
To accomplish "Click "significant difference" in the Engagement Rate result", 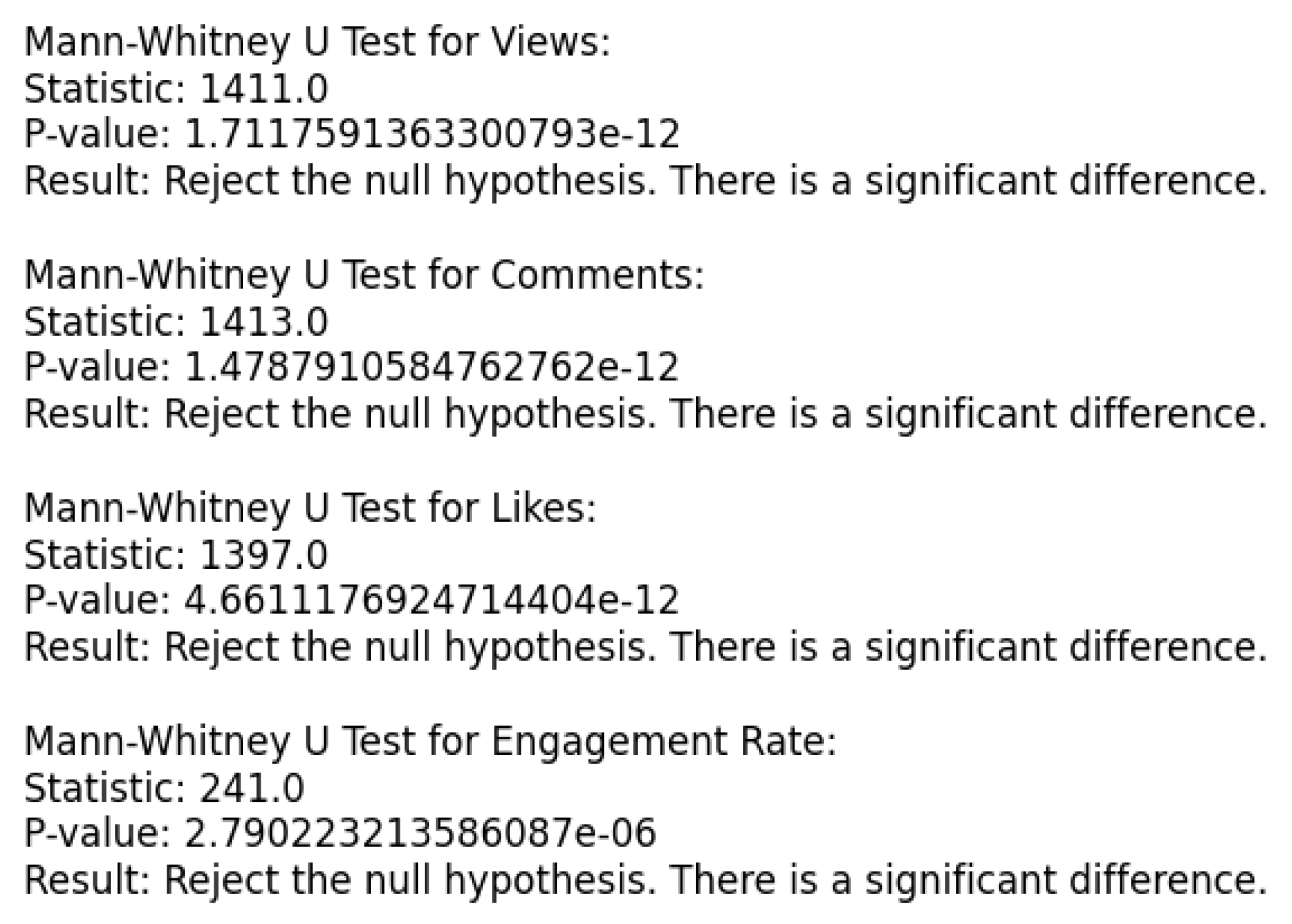I will pyautogui.click(x=1065, y=880).
